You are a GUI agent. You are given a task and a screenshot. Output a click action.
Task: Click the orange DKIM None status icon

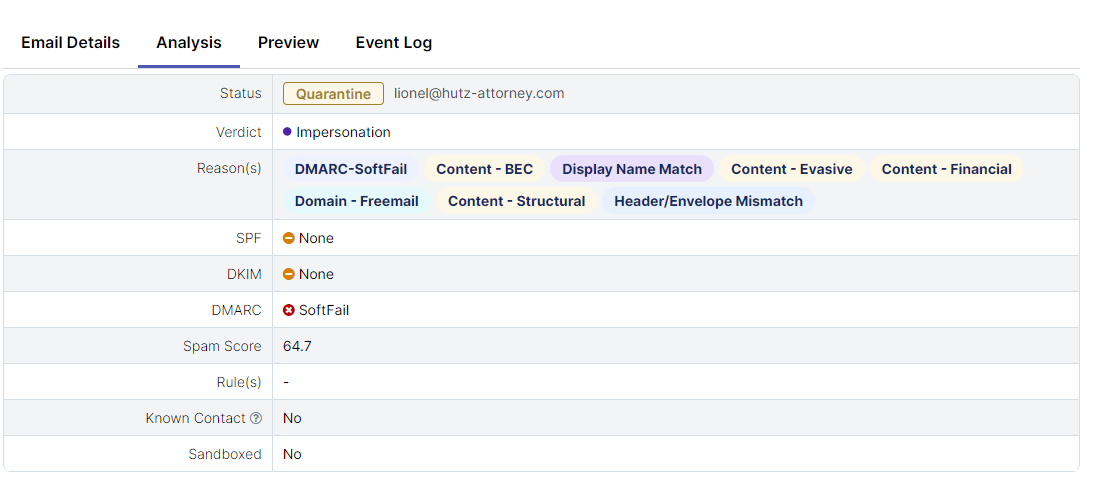click(289, 274)
